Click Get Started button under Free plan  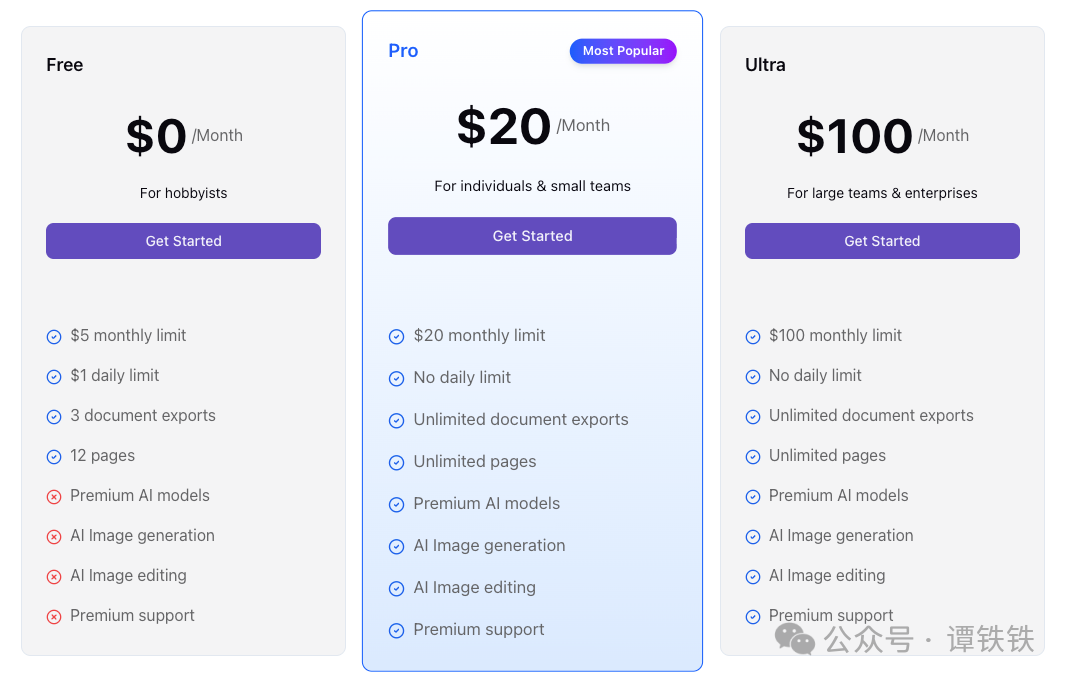(183, 241)
